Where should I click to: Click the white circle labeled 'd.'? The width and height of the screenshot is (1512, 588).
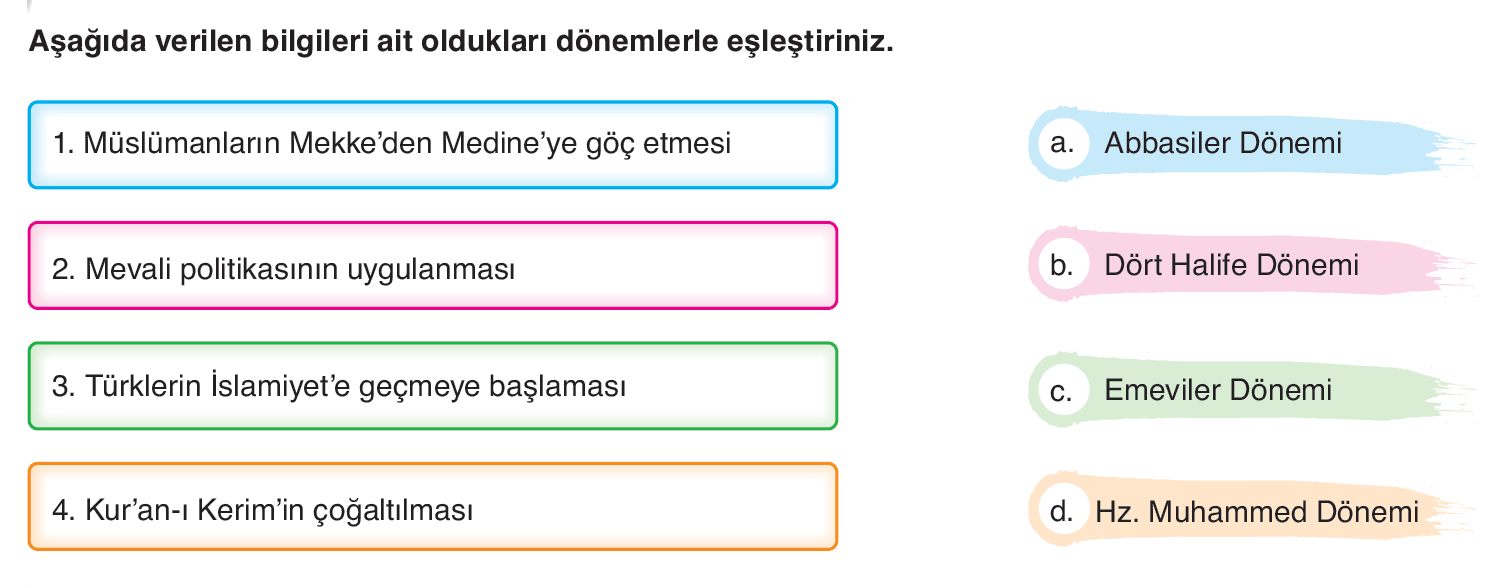[x=1061, y=513]
